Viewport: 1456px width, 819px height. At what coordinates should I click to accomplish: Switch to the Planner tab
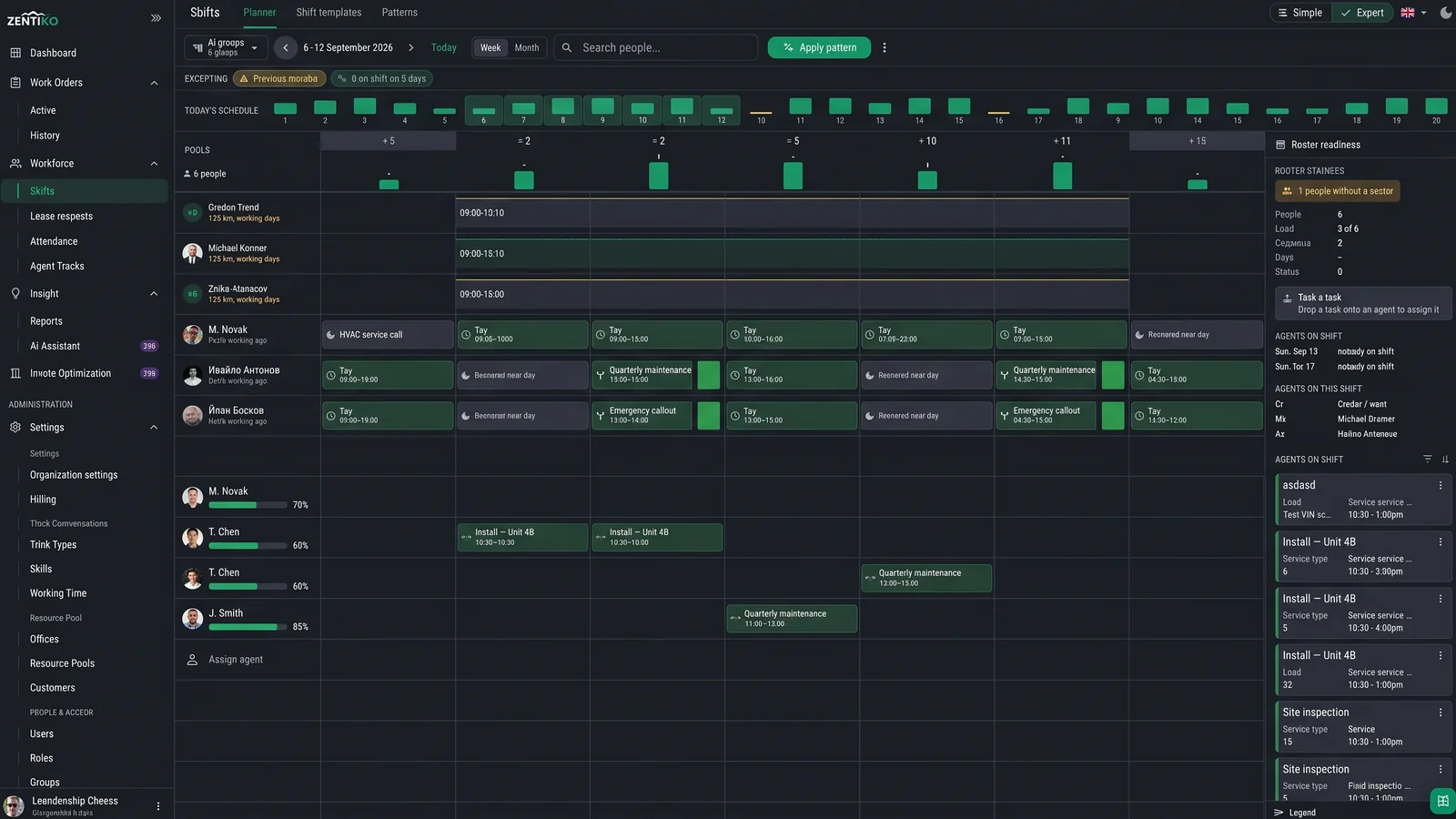click(259, 13)
